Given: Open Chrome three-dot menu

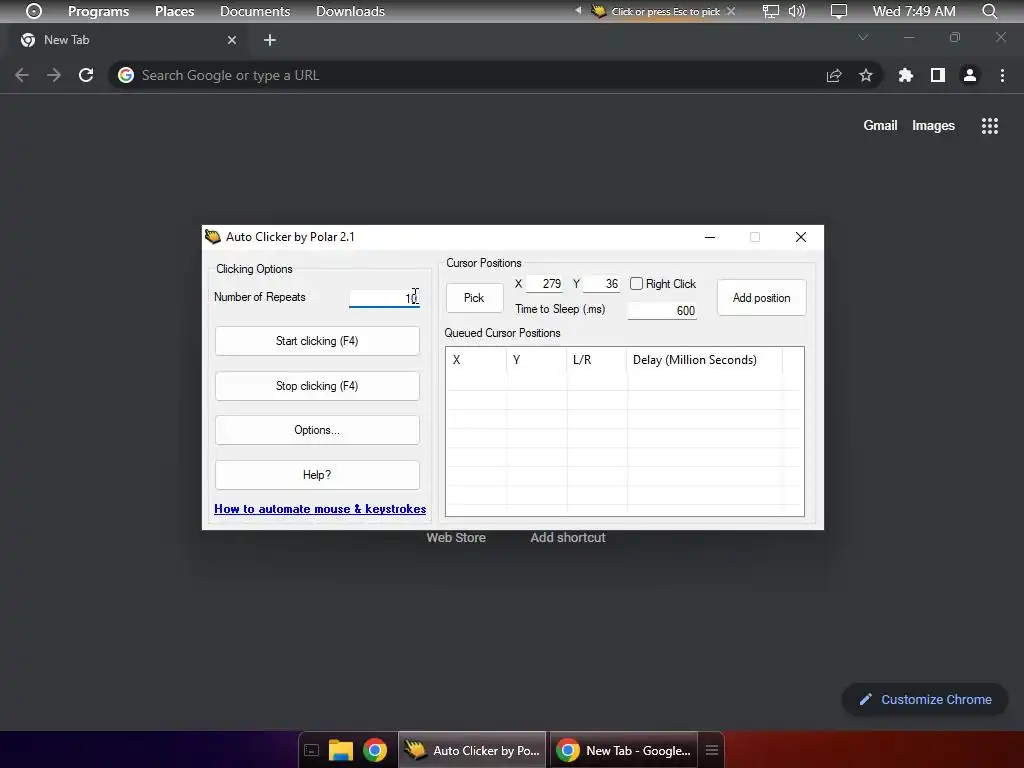Looking at the screenshot, I should click(1002, 75).
